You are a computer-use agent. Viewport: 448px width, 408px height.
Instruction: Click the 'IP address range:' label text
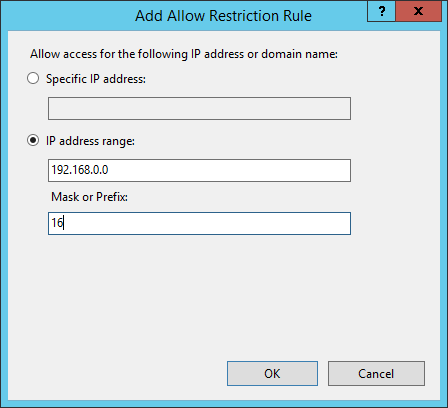(90, 141)
